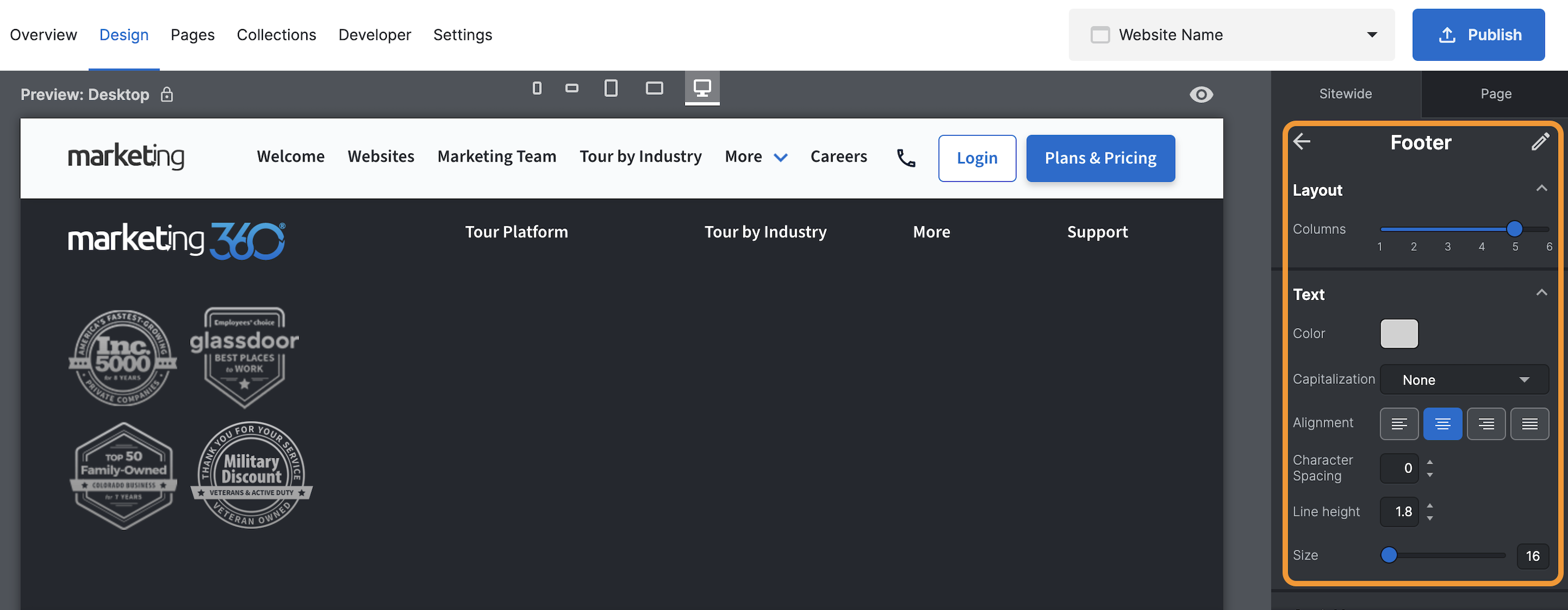
Task: Open the text Color swatch
Action: coord(1399,333)
